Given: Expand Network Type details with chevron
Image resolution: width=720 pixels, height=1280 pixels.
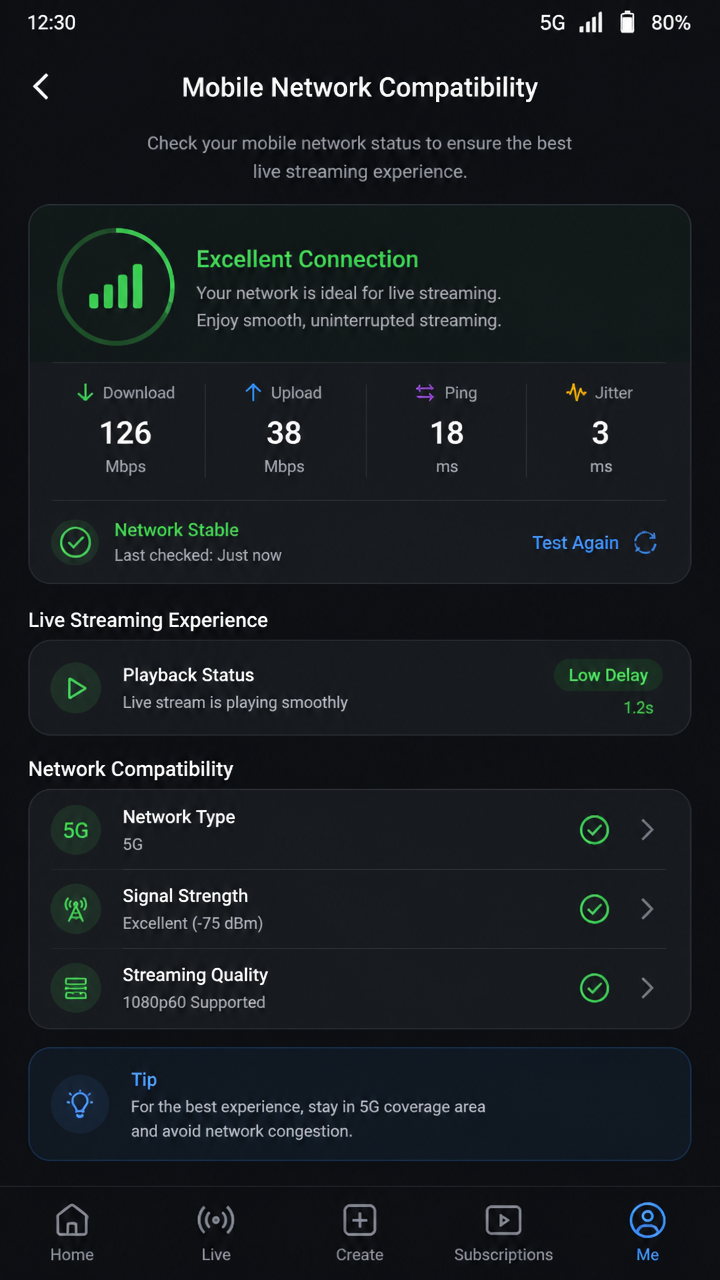Looking at the screenshot, I should coord(647,830).
